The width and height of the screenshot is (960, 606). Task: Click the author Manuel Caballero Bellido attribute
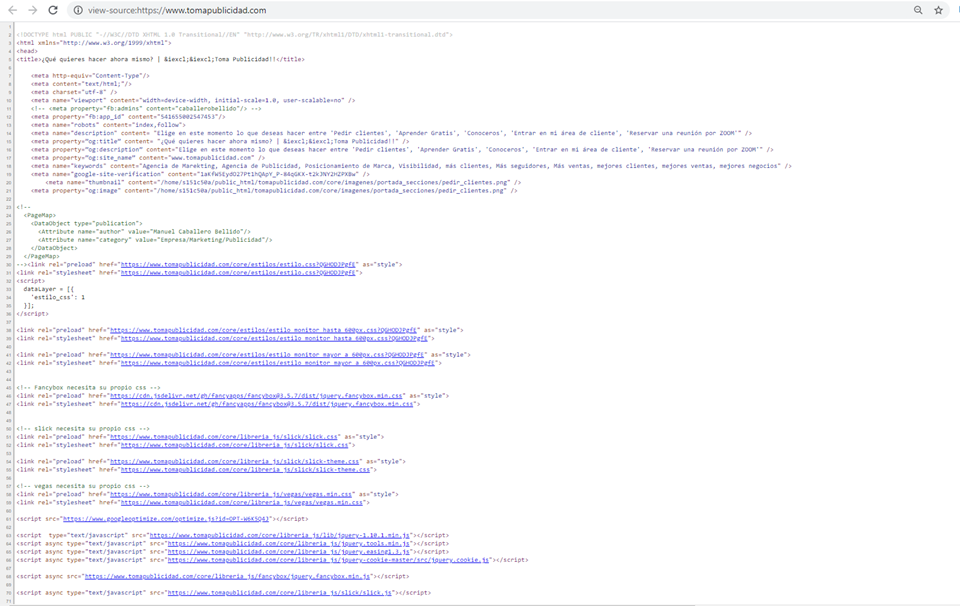pyautogui.click(x=144, y=231)
